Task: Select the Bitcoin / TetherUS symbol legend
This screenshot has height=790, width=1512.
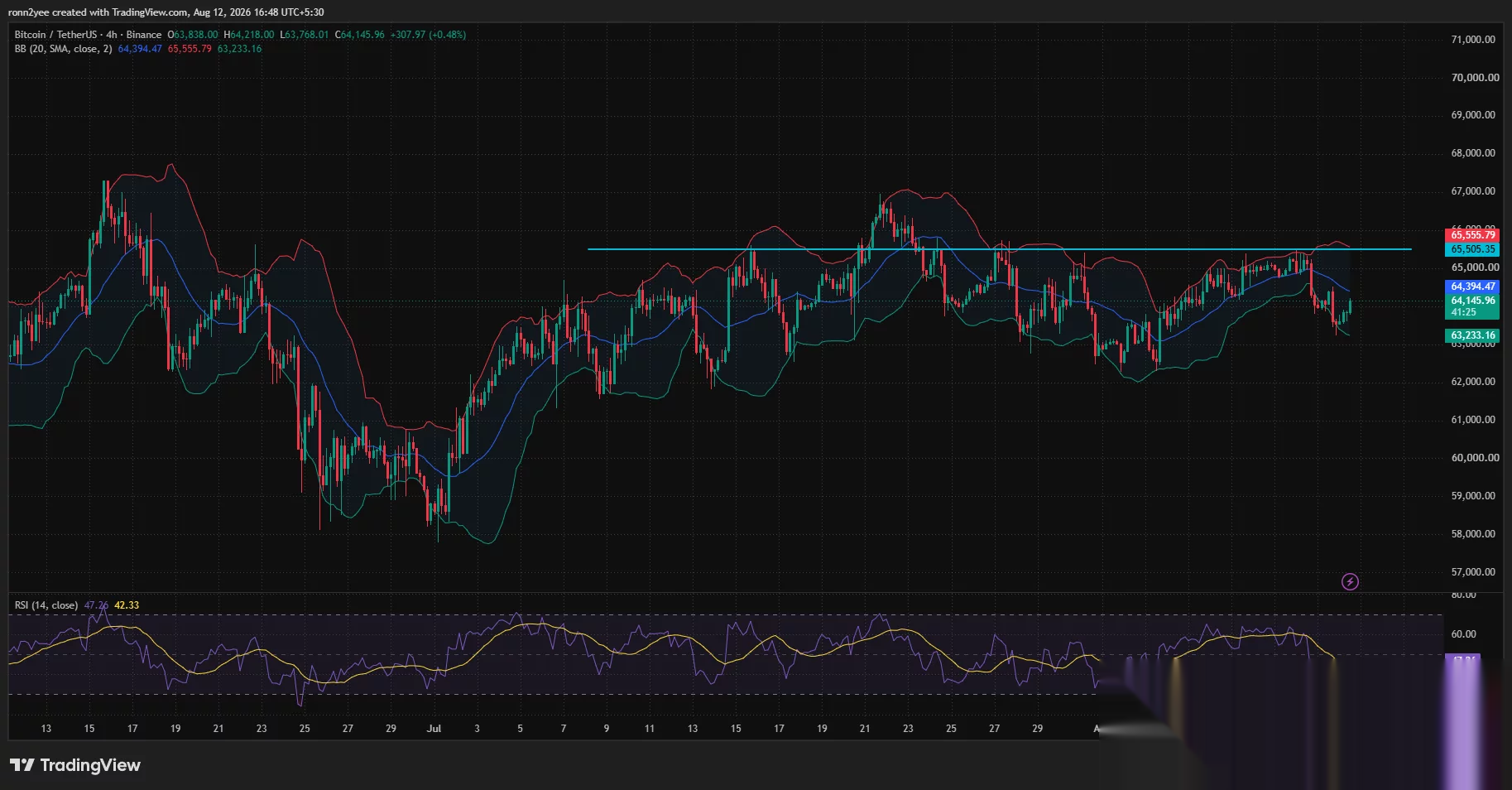Action: point(88,35)
